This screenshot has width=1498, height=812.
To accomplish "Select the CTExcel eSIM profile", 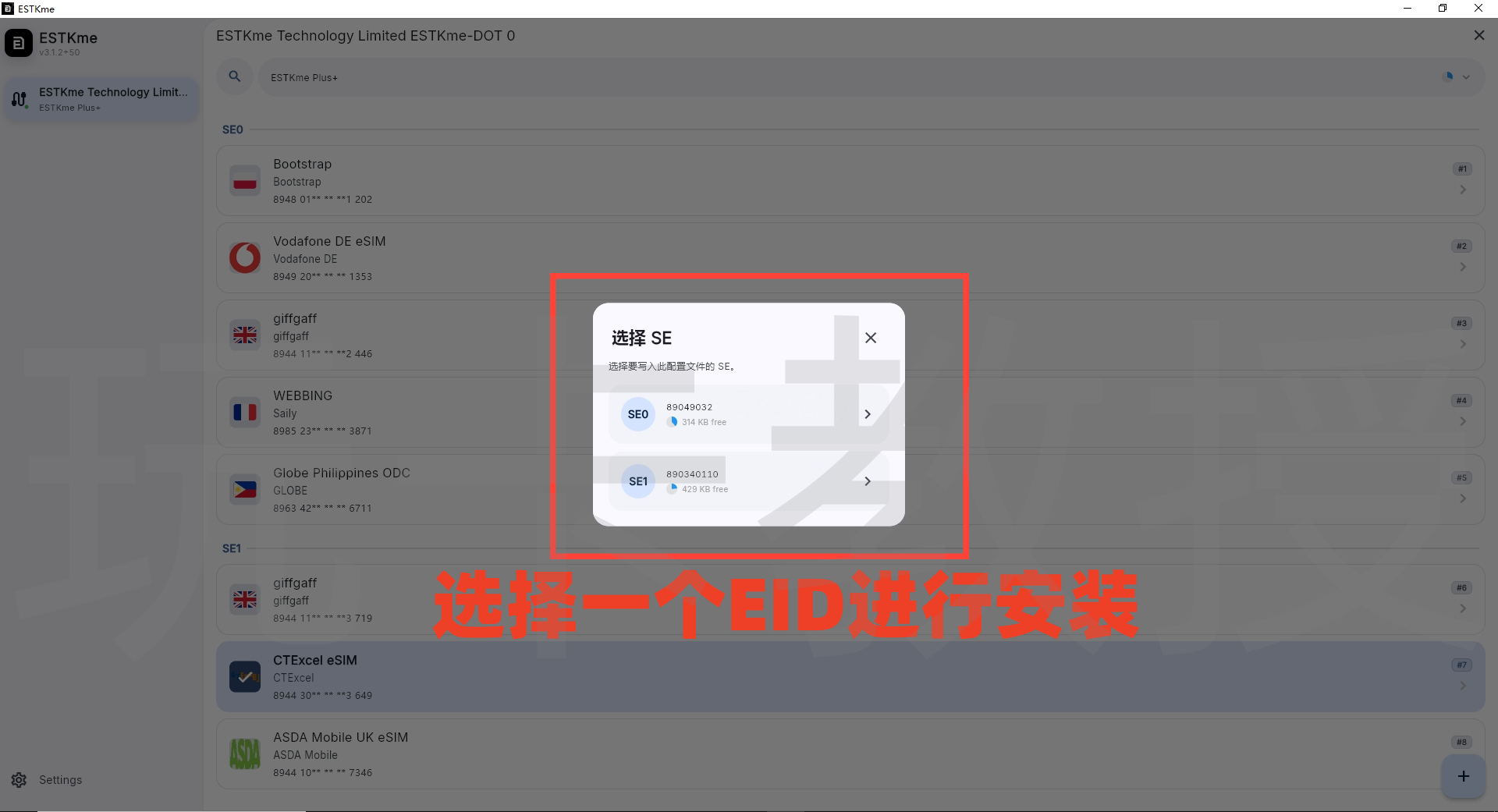I will 850,676.
